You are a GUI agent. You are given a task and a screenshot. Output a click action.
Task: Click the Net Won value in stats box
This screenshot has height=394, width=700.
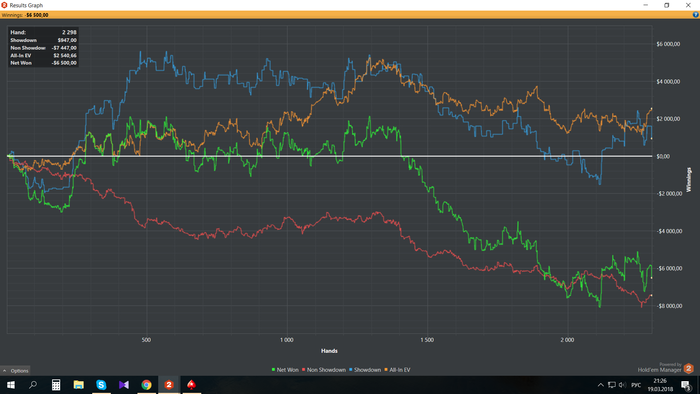point(64,63)
